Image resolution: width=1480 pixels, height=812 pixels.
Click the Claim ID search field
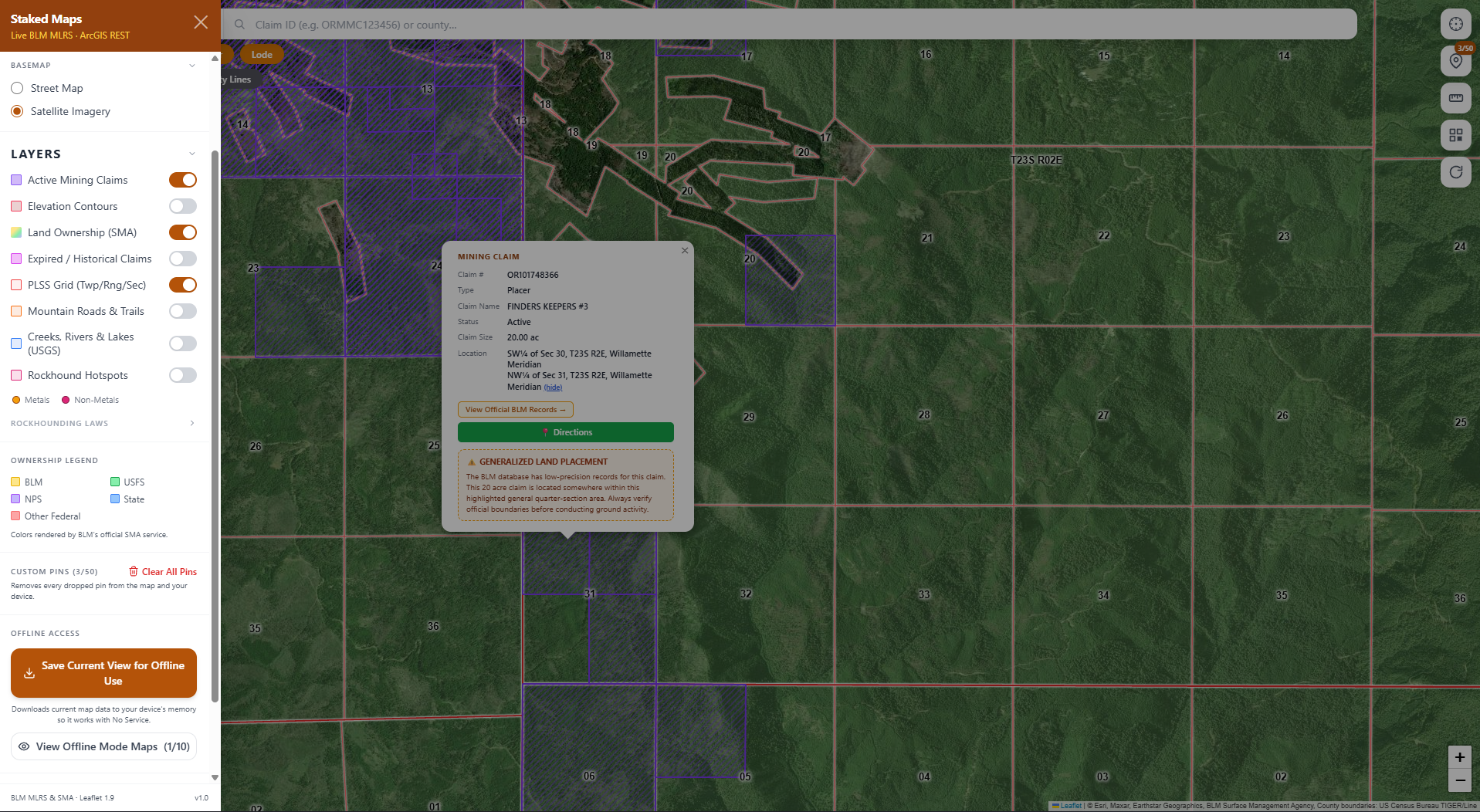[789, 25]
